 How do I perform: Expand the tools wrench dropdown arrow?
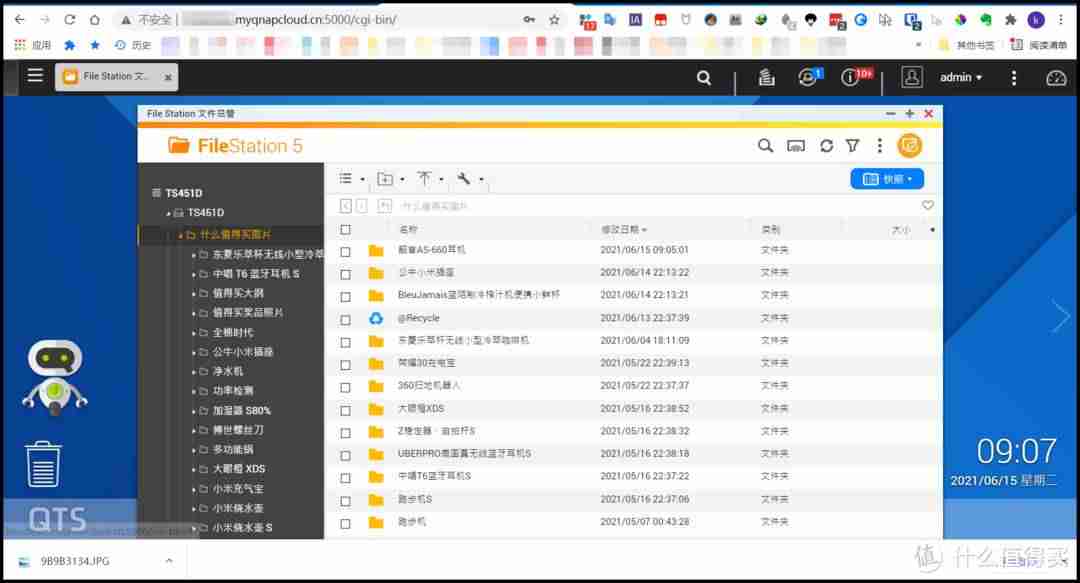tap(481, 180)
